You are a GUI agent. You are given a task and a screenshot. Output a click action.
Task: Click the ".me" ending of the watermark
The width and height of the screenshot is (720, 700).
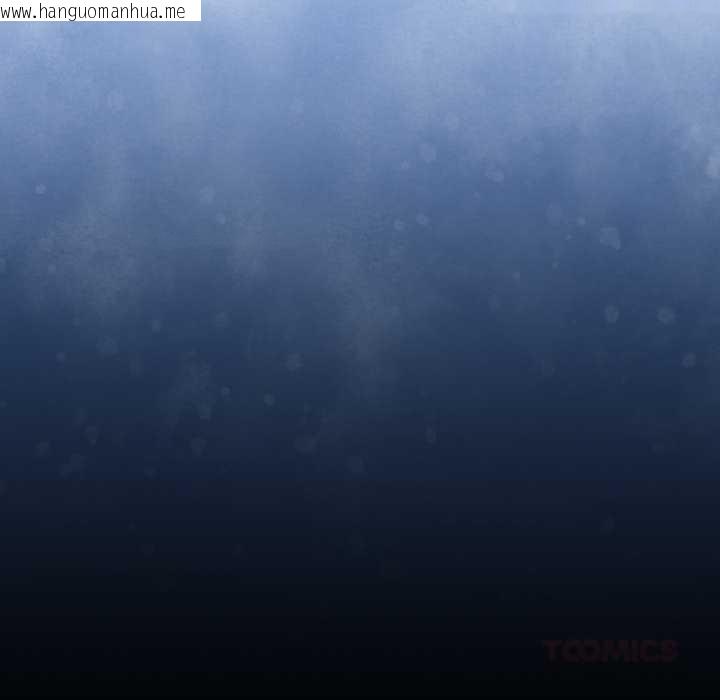[172, 11]
